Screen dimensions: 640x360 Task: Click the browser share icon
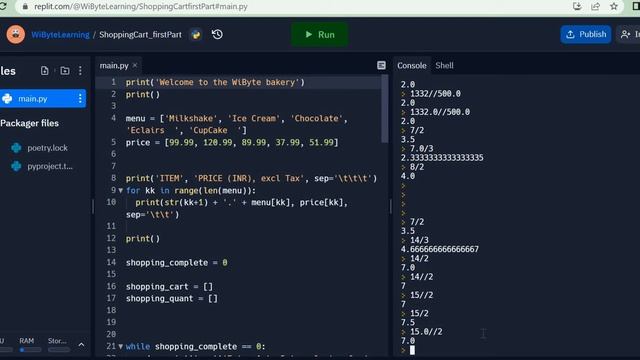pos(596,6)
